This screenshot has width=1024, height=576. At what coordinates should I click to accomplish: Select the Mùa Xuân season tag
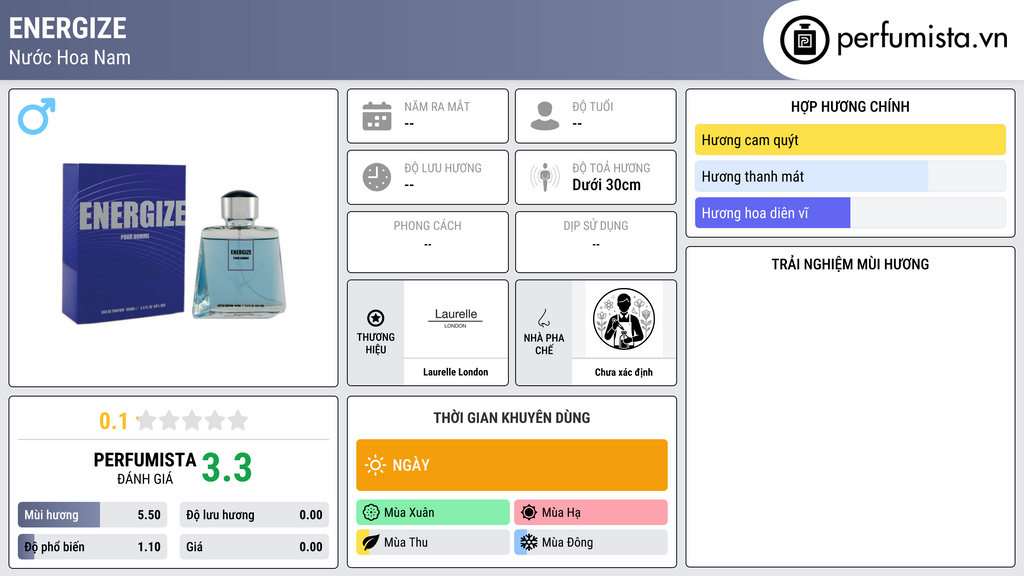tap(433, 513)
